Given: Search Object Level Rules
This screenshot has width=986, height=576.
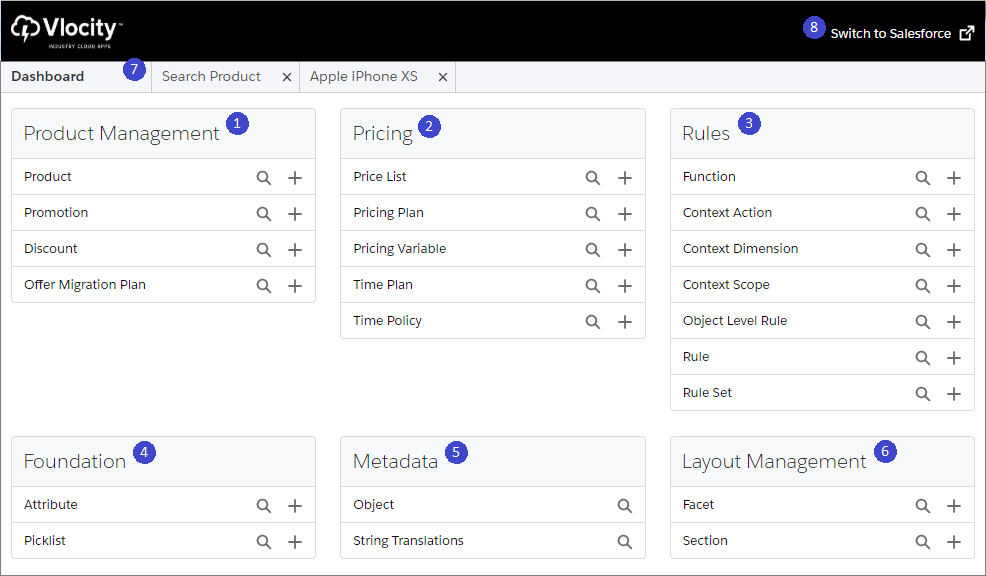Looking at the screenshot, I should 922,322.
